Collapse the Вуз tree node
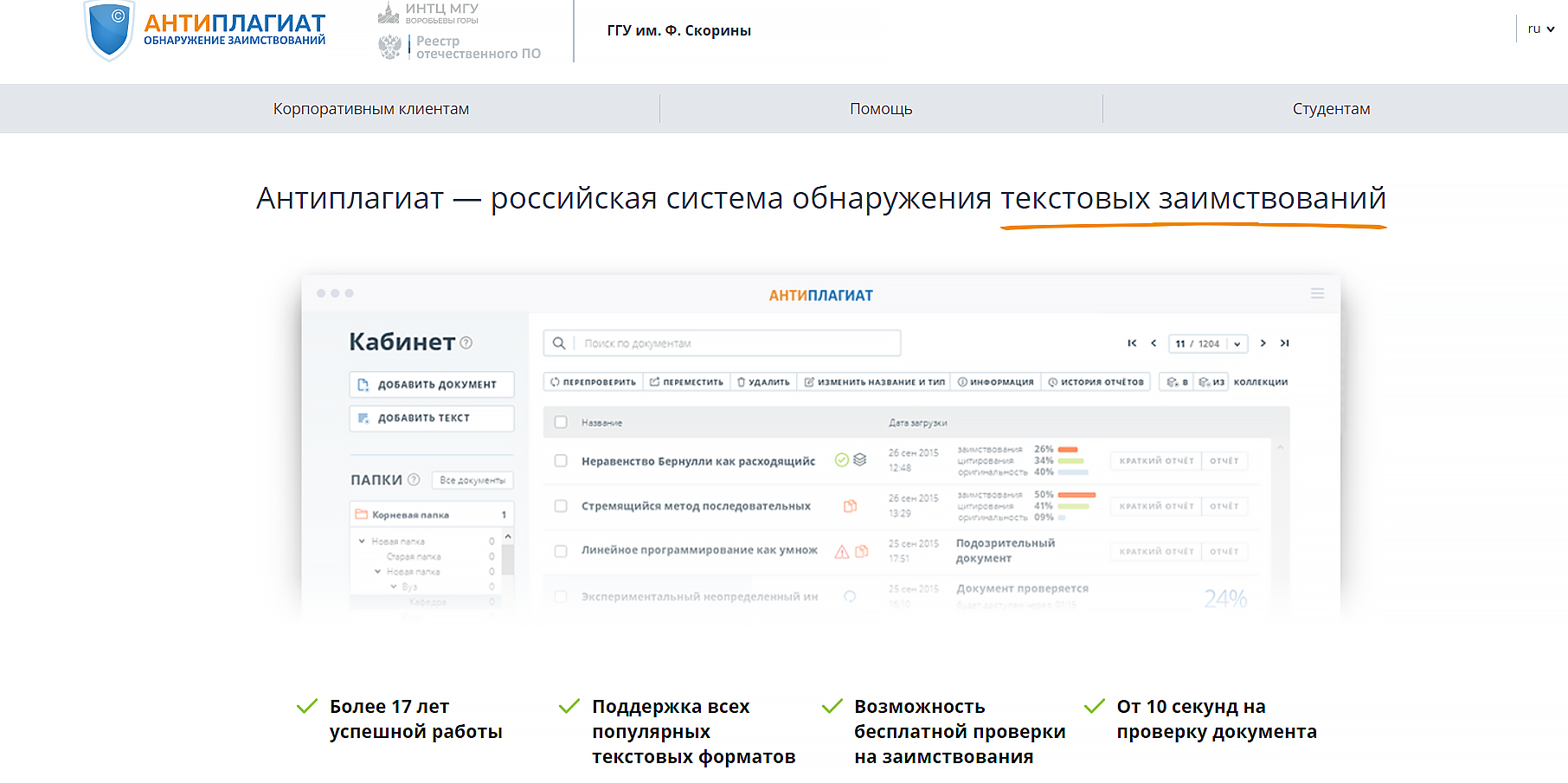This screenshot has width=1568, height=783. click(x=393, y=587)
